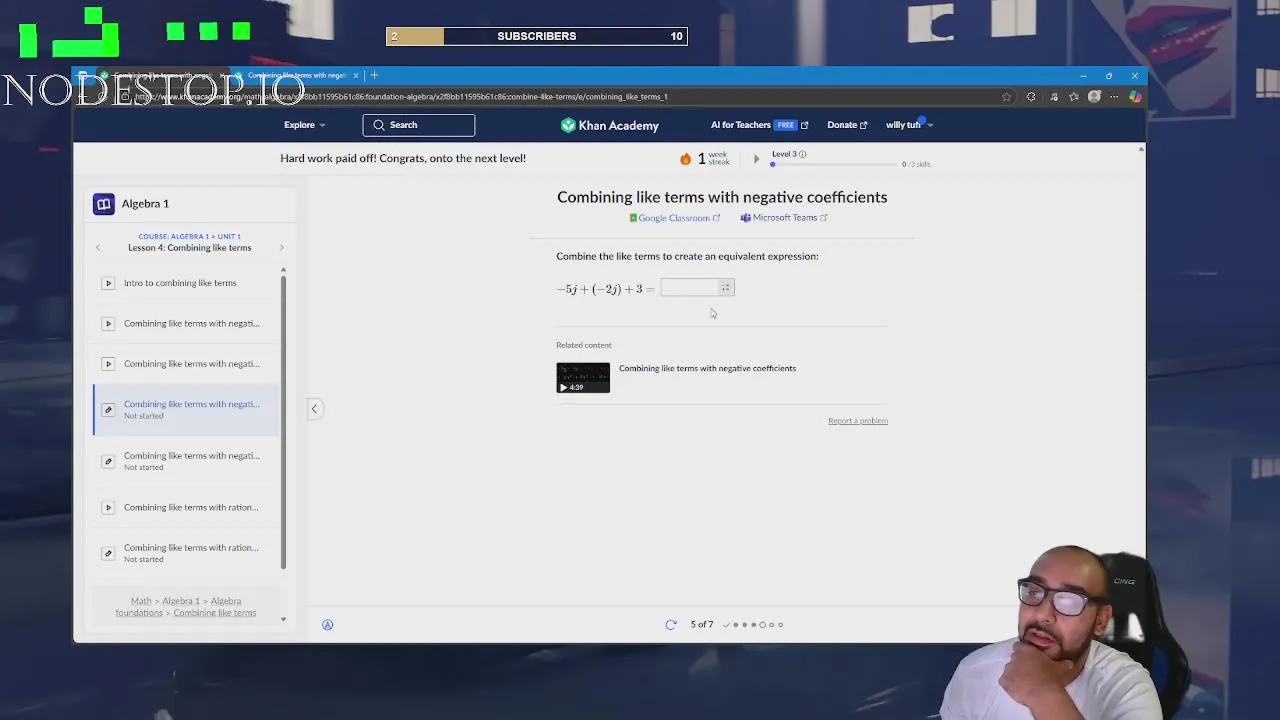Open the exercise below the highlighted one

(x=186, y=460)
